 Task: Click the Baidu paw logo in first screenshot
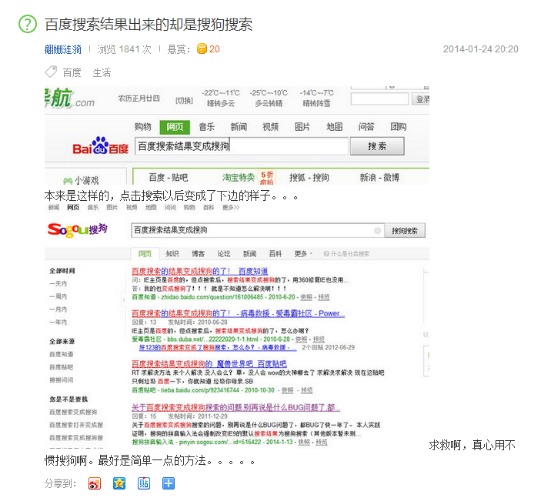pos(100,146)
